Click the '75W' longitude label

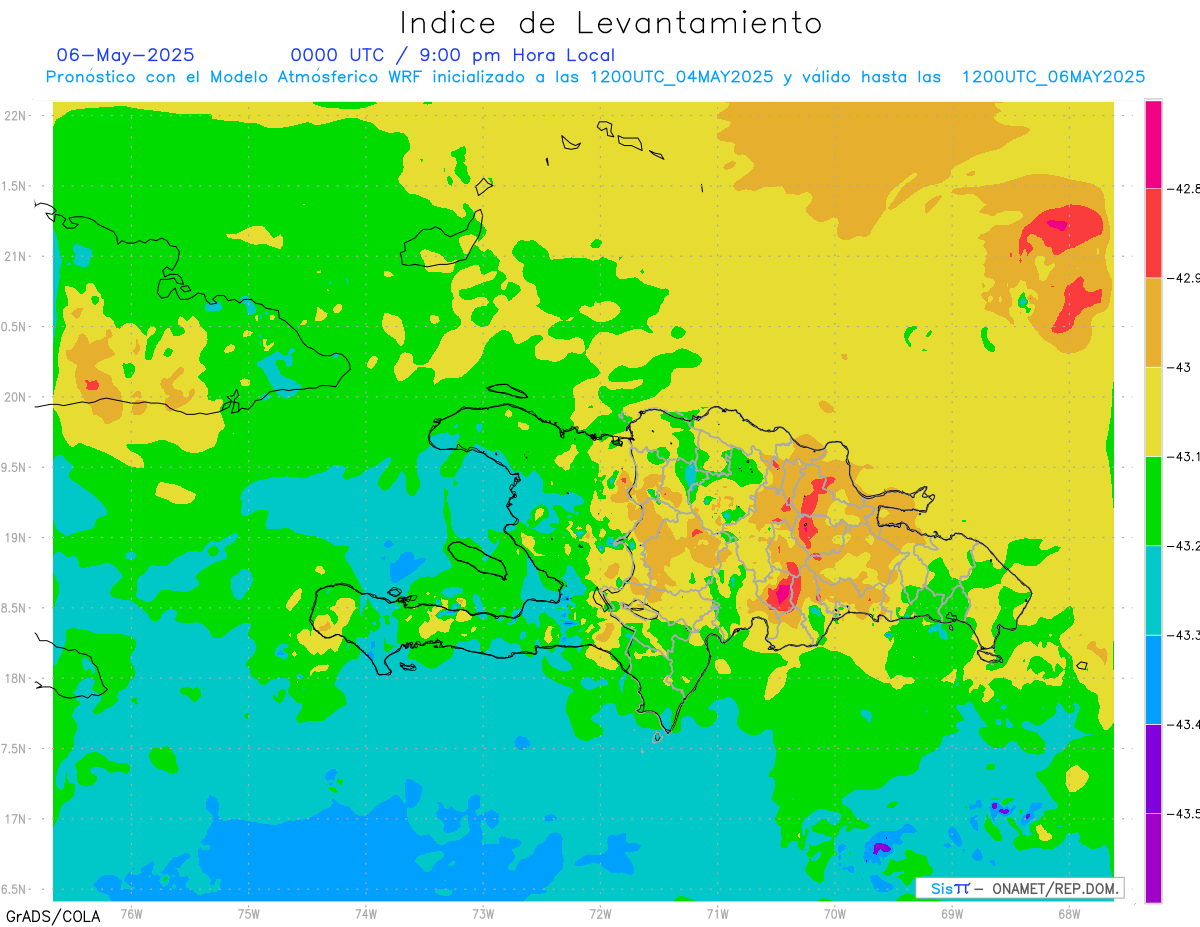tap(248, 913)
